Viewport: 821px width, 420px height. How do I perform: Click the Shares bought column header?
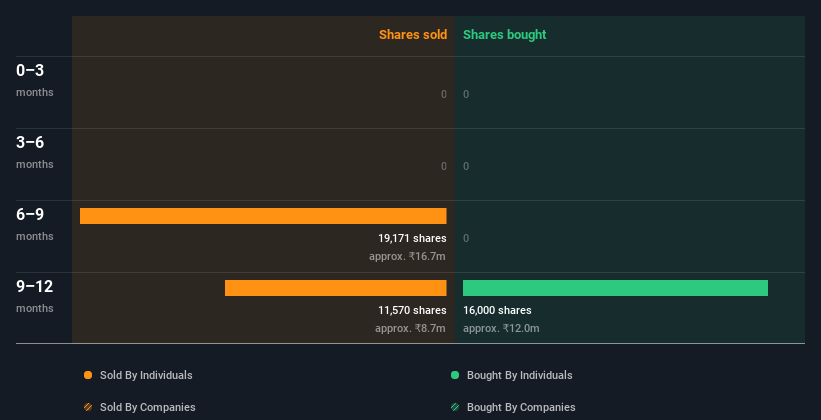[505, 35]
